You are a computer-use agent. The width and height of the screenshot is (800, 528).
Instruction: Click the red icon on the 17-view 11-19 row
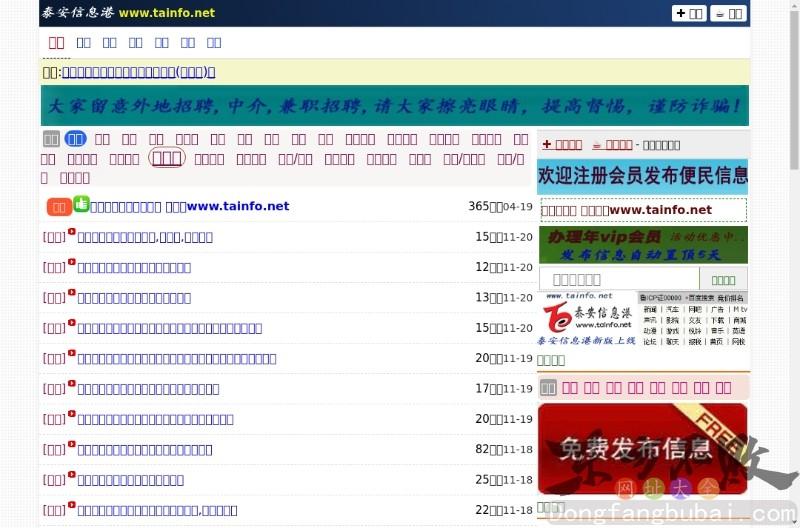(x=71, y=384)
